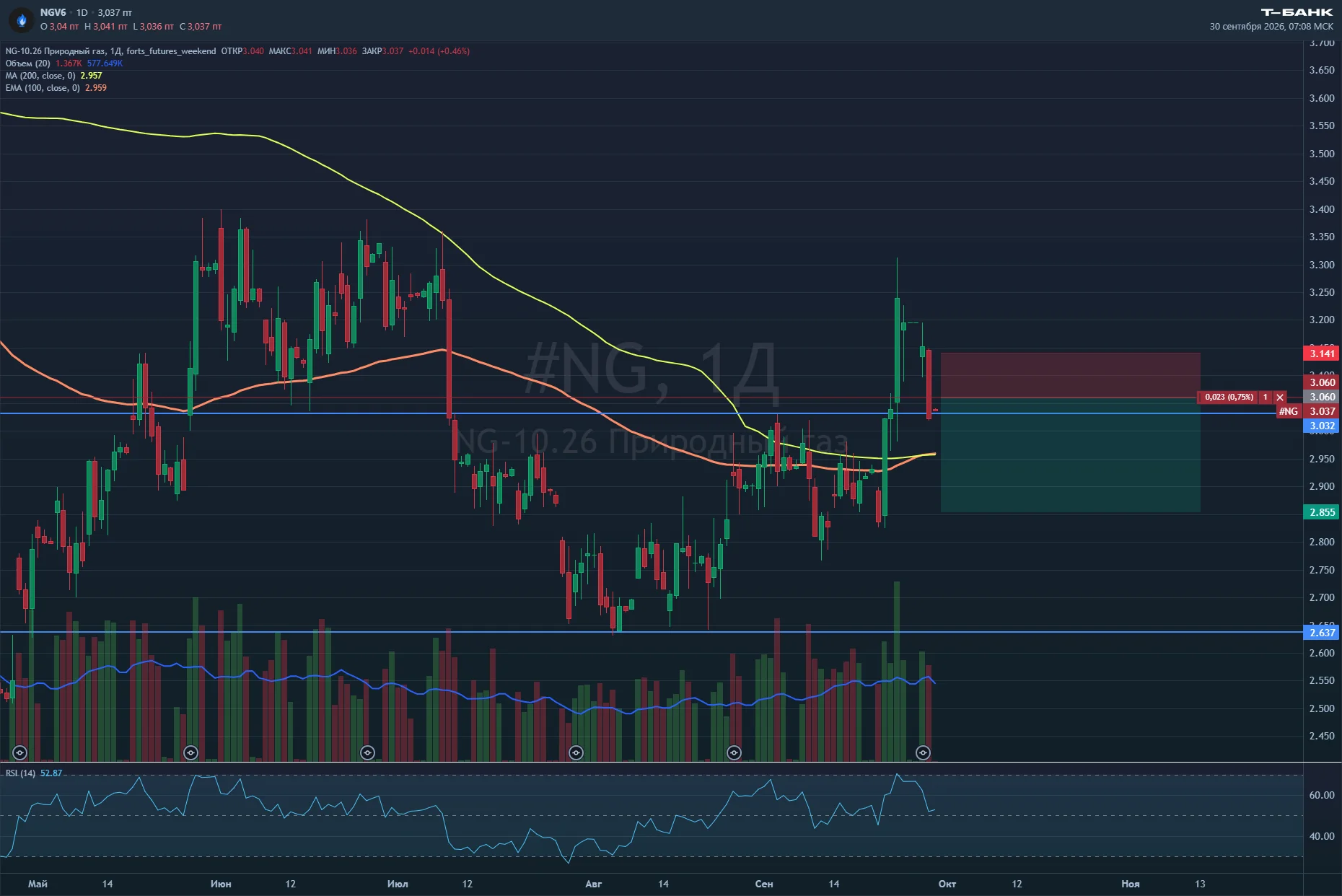The height and width of the screenshot is (896, 1342).
Task: Click the Окт label on the time axis
Action: 947,884
